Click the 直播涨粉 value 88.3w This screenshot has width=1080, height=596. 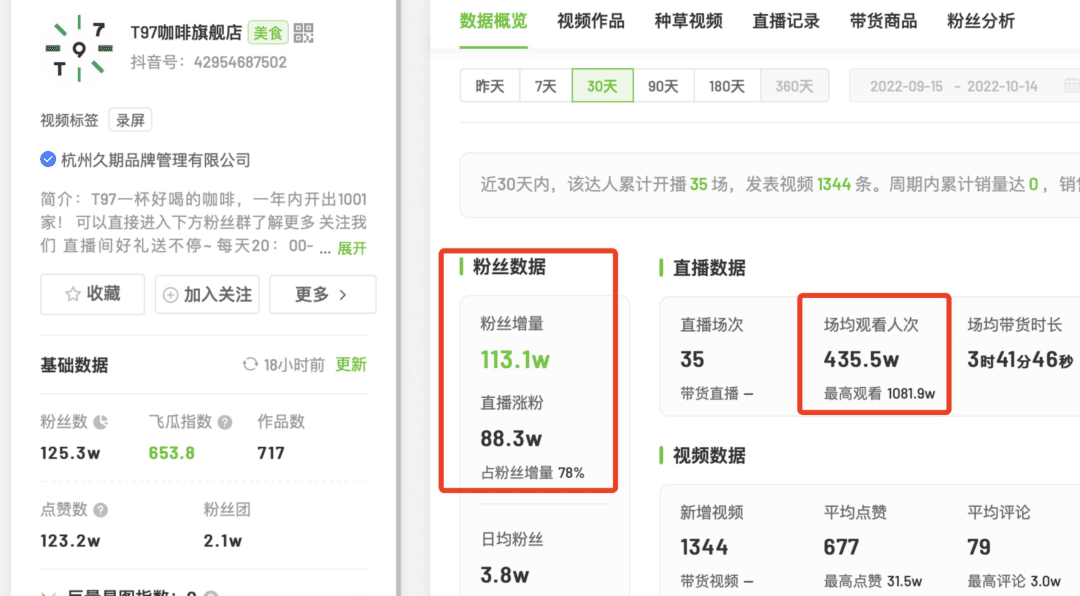(511, 438)
